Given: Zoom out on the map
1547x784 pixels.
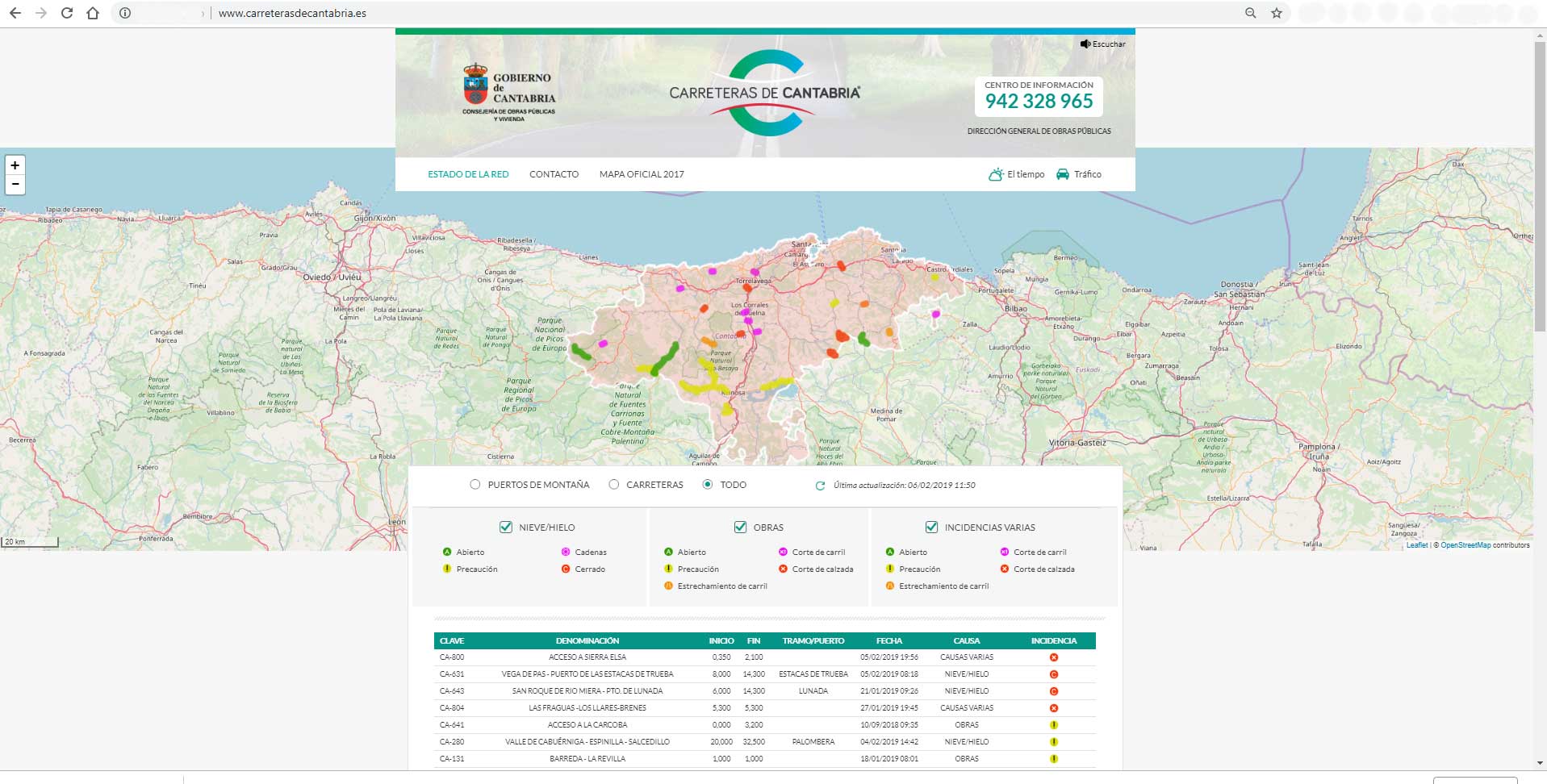Looking at the screenshot, I should click(15, 185).
